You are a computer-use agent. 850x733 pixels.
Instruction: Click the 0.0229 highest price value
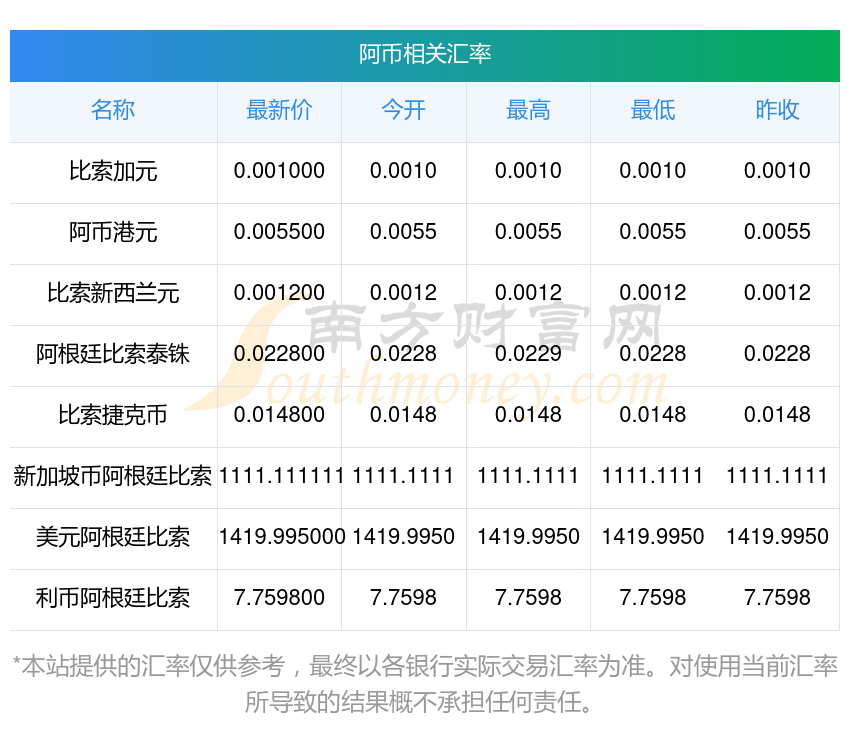coord(528,354)
